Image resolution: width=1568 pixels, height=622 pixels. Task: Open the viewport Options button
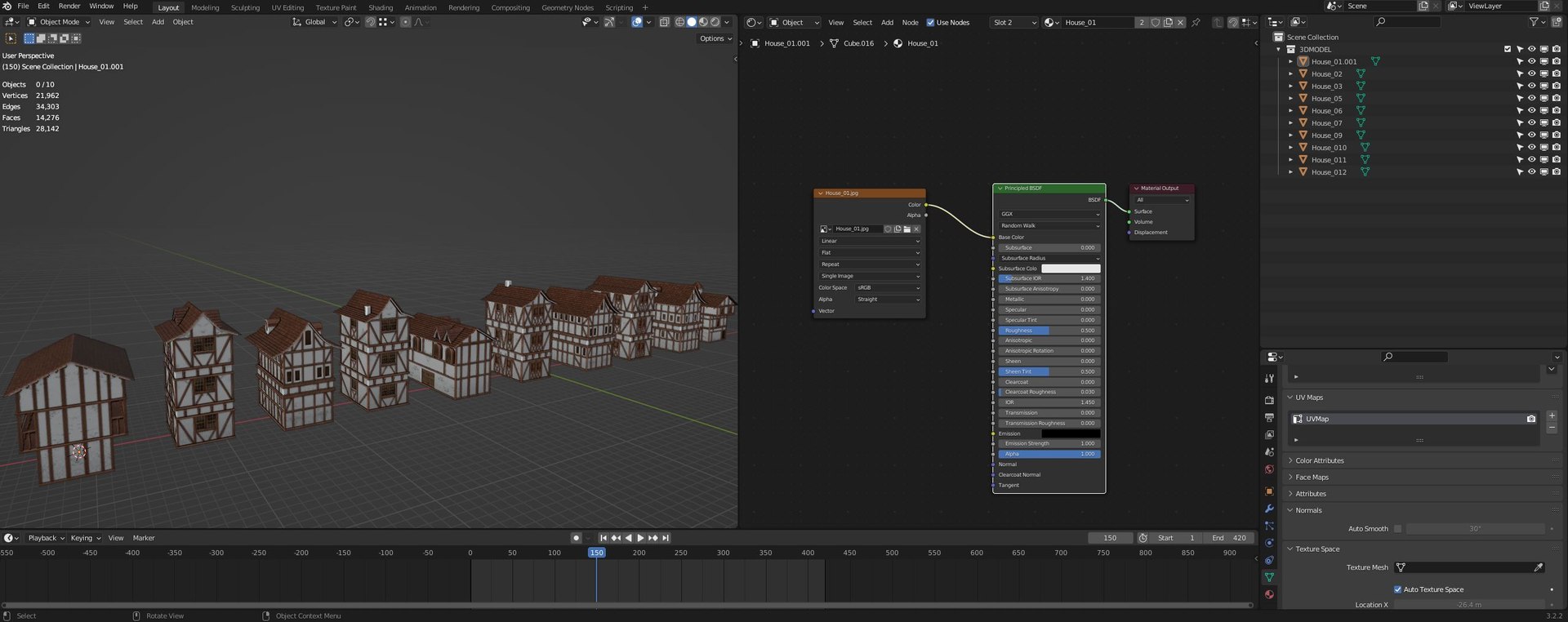715,38
